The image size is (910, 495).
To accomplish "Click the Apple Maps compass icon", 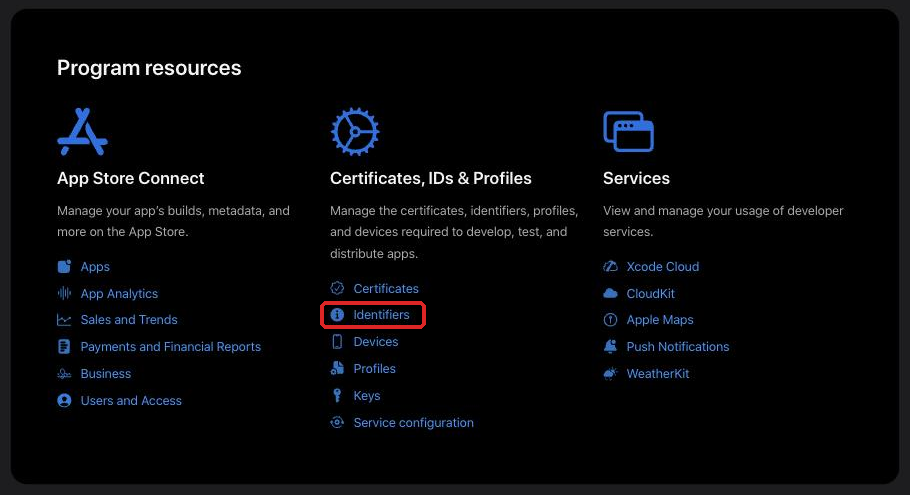I will click(611, 320).
